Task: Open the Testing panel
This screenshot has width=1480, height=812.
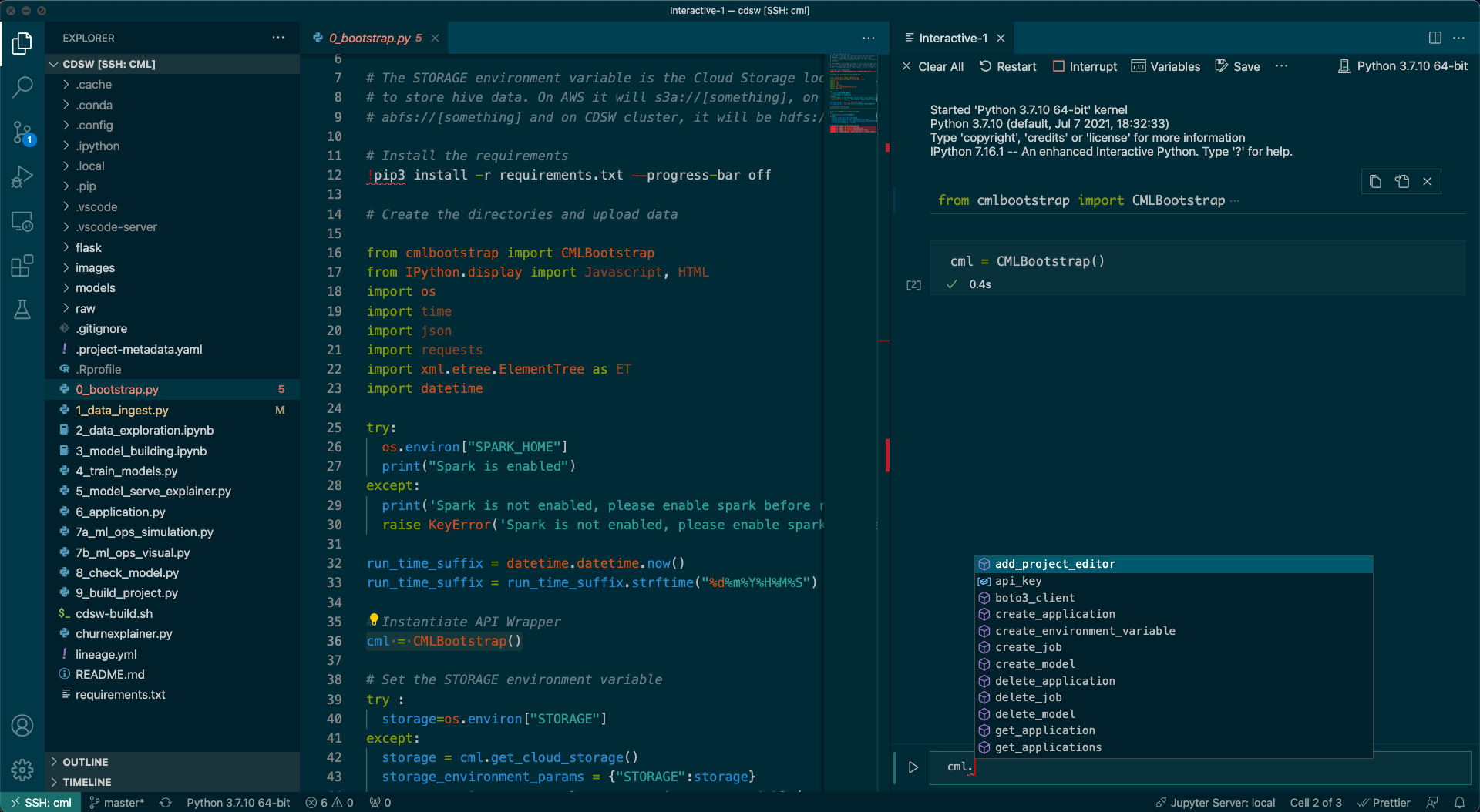Action: tap(22, 310)
